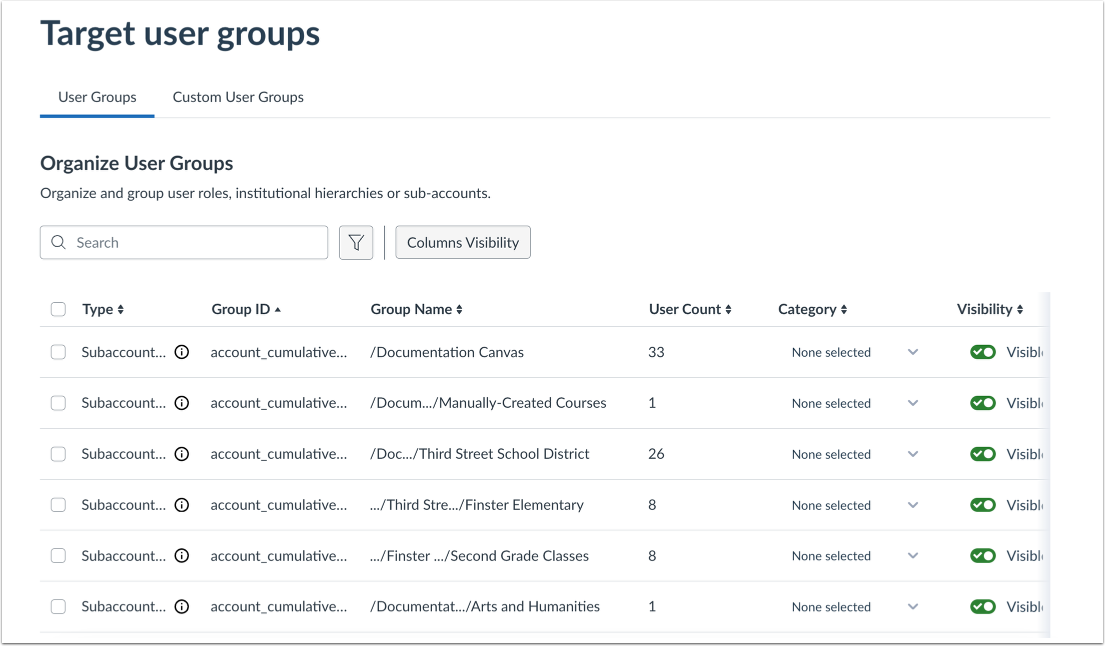Open Columns Visibility settings

point(462,242)
